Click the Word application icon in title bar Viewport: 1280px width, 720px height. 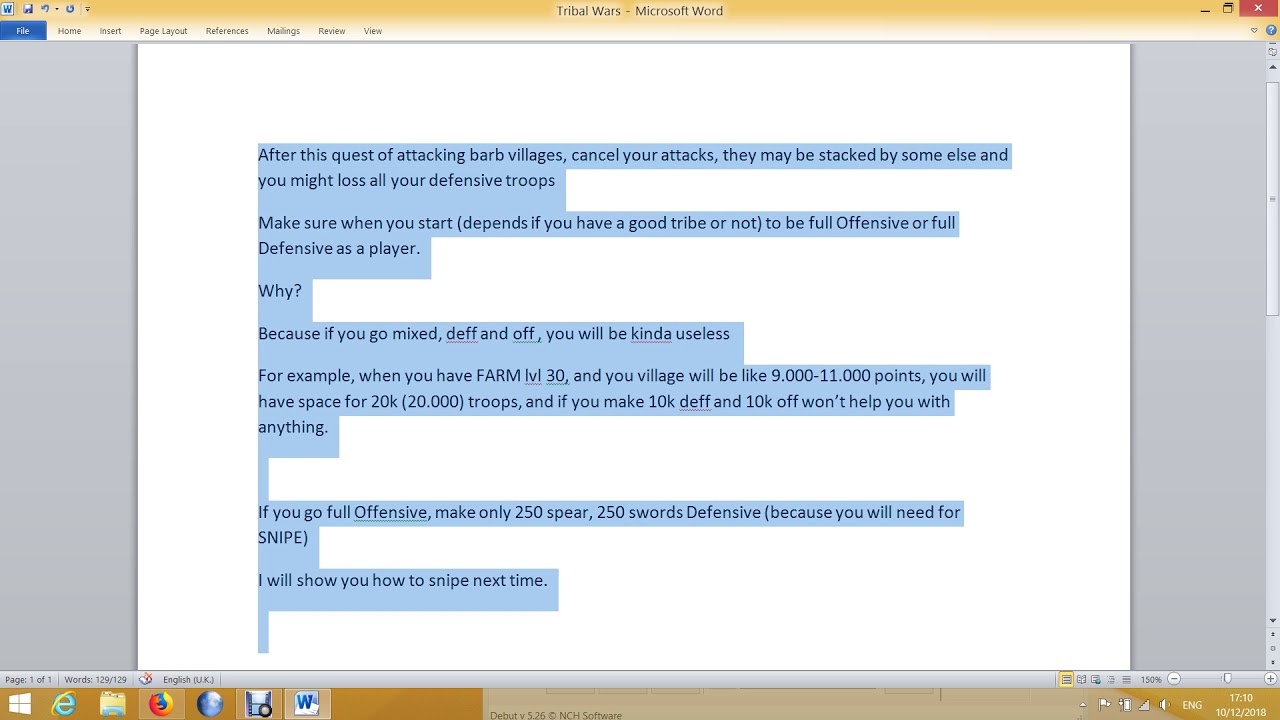click(x=8, y=9)
